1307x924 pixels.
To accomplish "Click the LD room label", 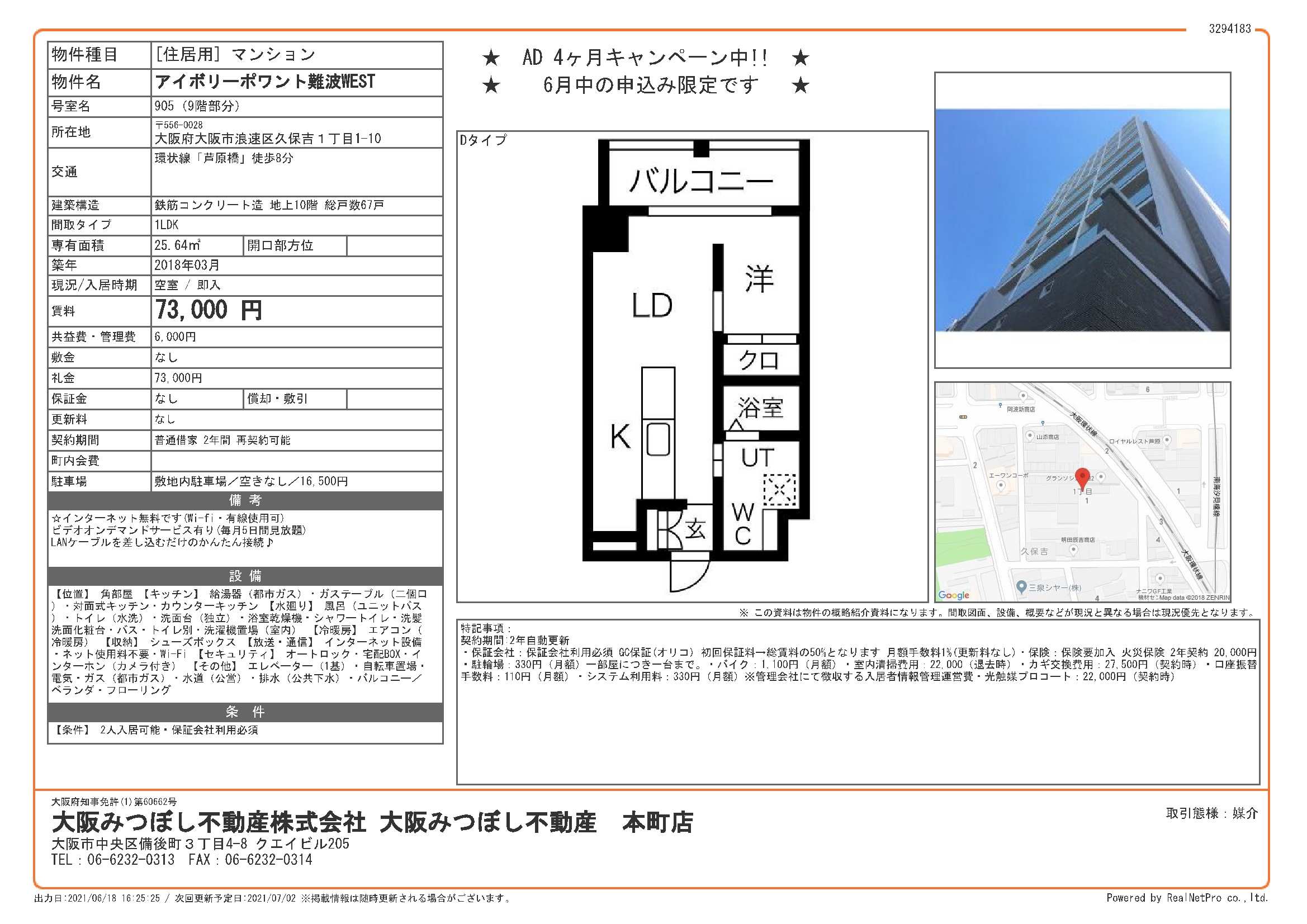I will [x=652, y=305].
